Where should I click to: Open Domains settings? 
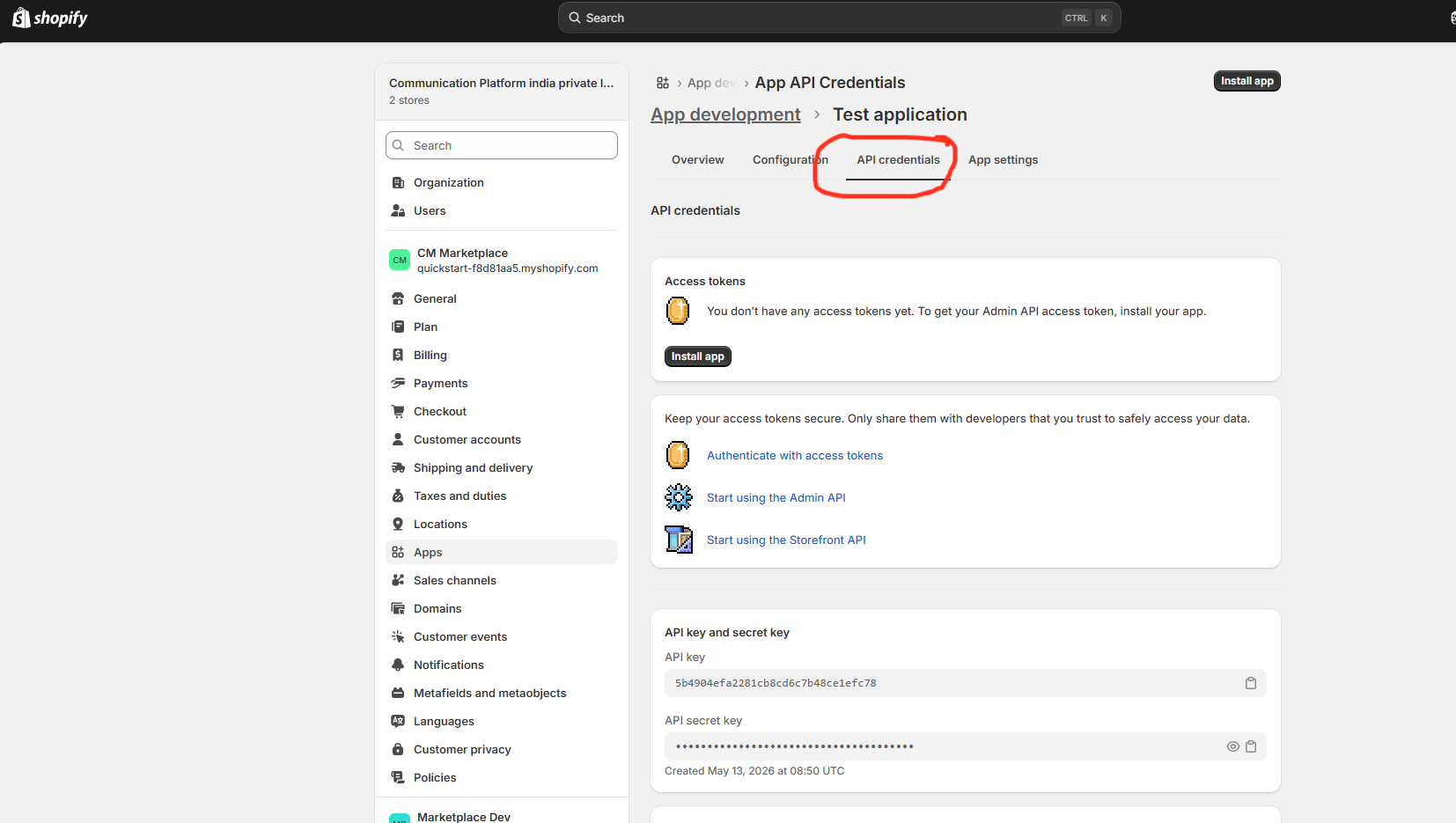tap(502, 608)
